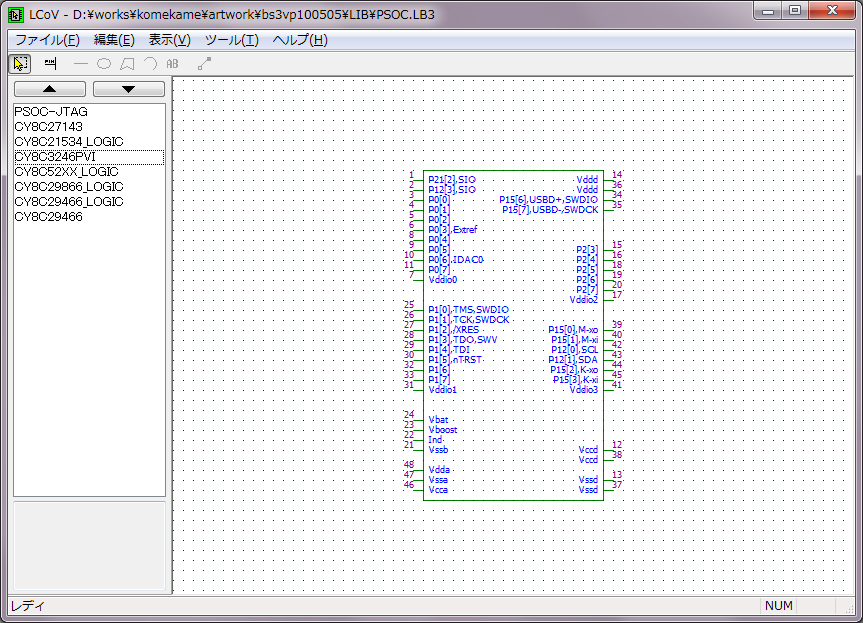863x623 pixels.
Task: Click the P0[6],IDAC0 pin label
Action: point(456,260)
